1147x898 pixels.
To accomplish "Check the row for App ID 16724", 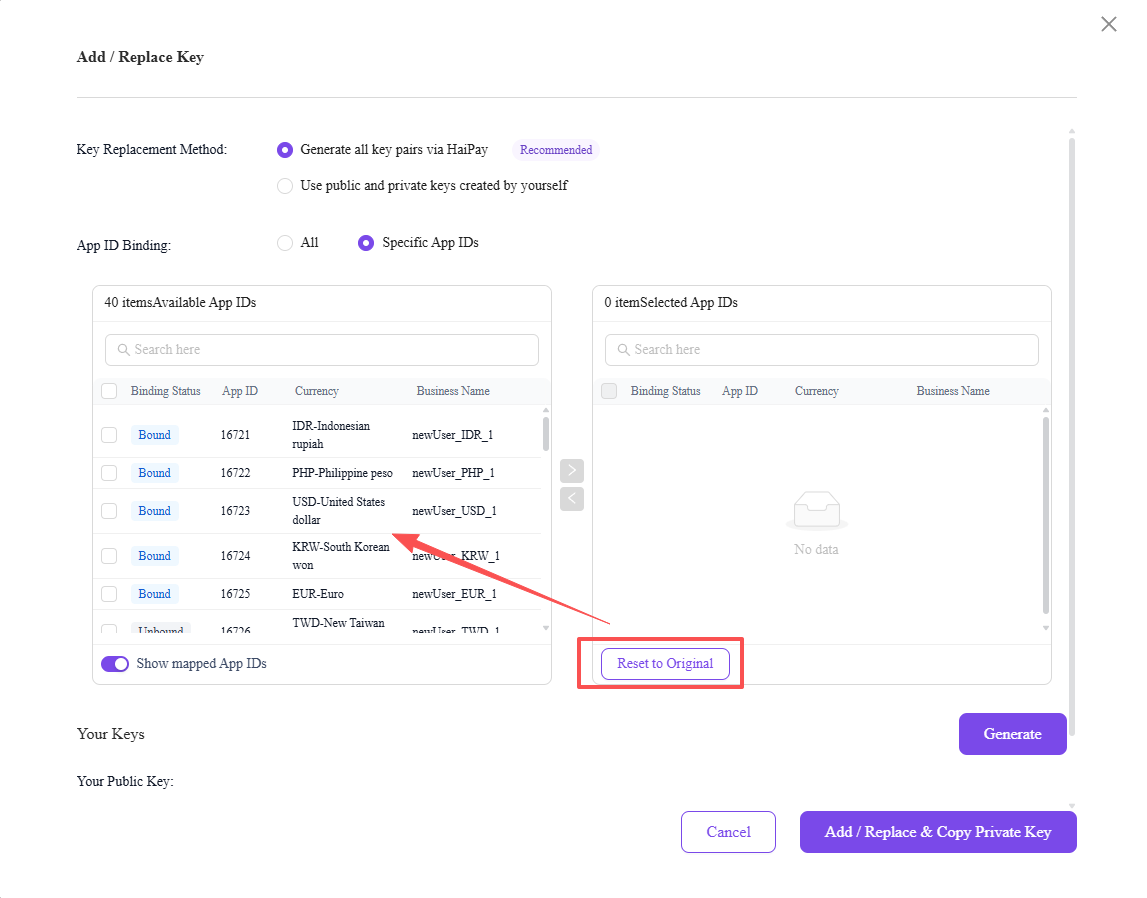I will [x=109, y=556].
